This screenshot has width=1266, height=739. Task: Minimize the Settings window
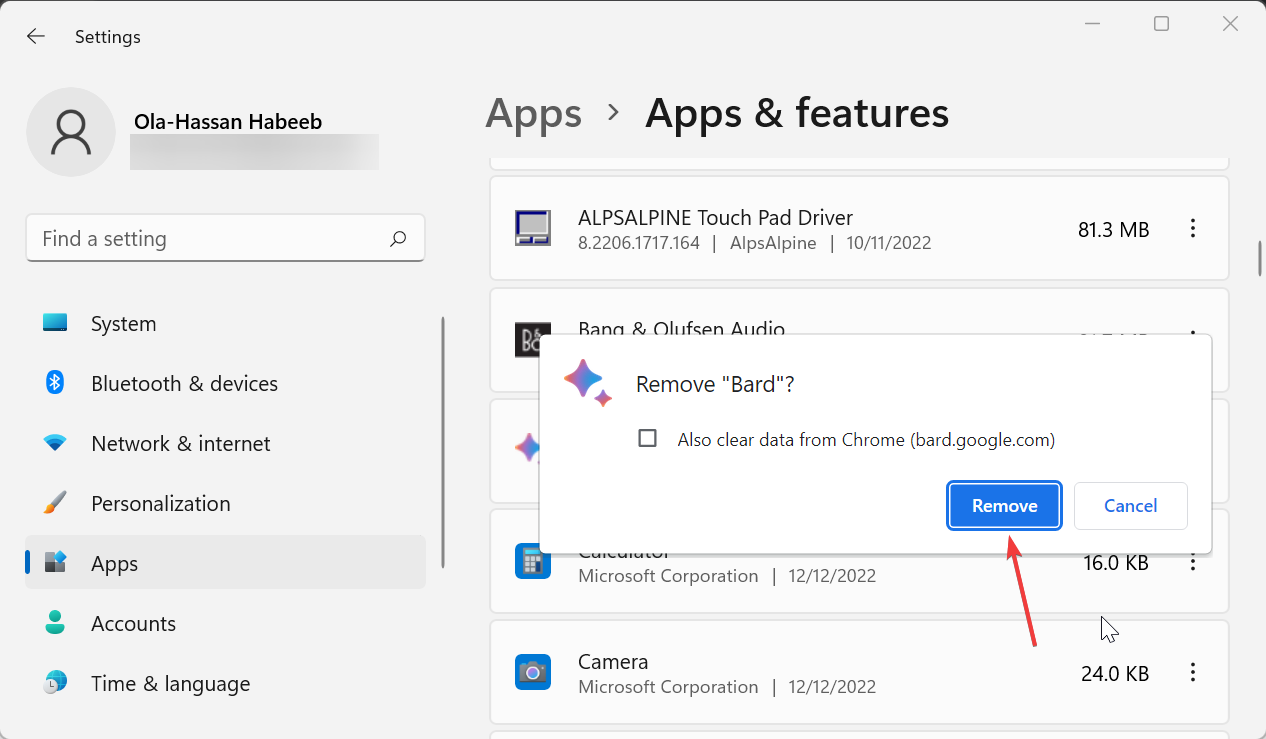1092,24
